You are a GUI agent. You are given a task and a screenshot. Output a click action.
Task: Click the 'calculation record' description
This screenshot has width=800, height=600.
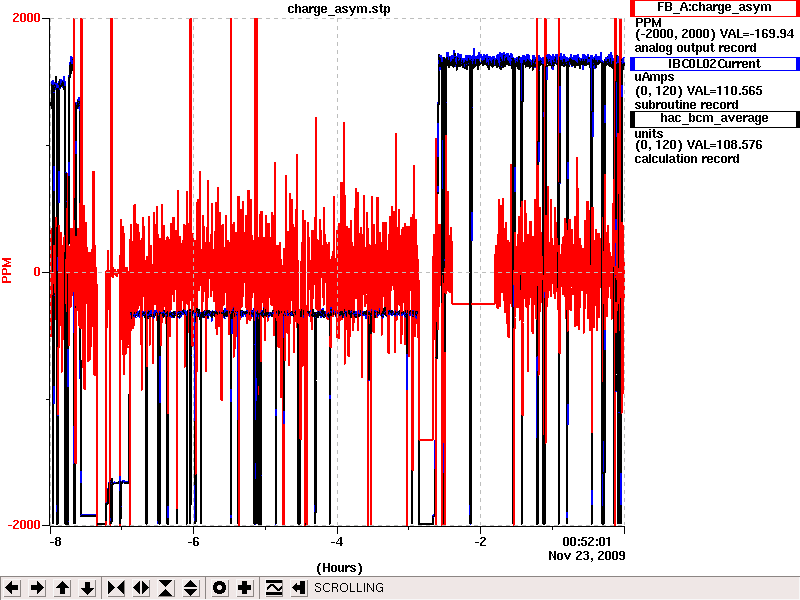[x=687, y=159]
